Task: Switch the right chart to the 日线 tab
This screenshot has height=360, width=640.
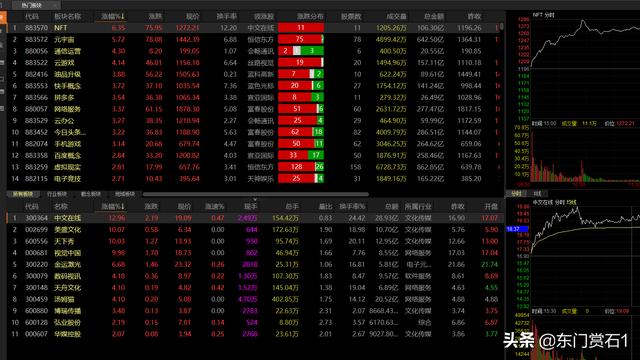Action: coord(537,194)
